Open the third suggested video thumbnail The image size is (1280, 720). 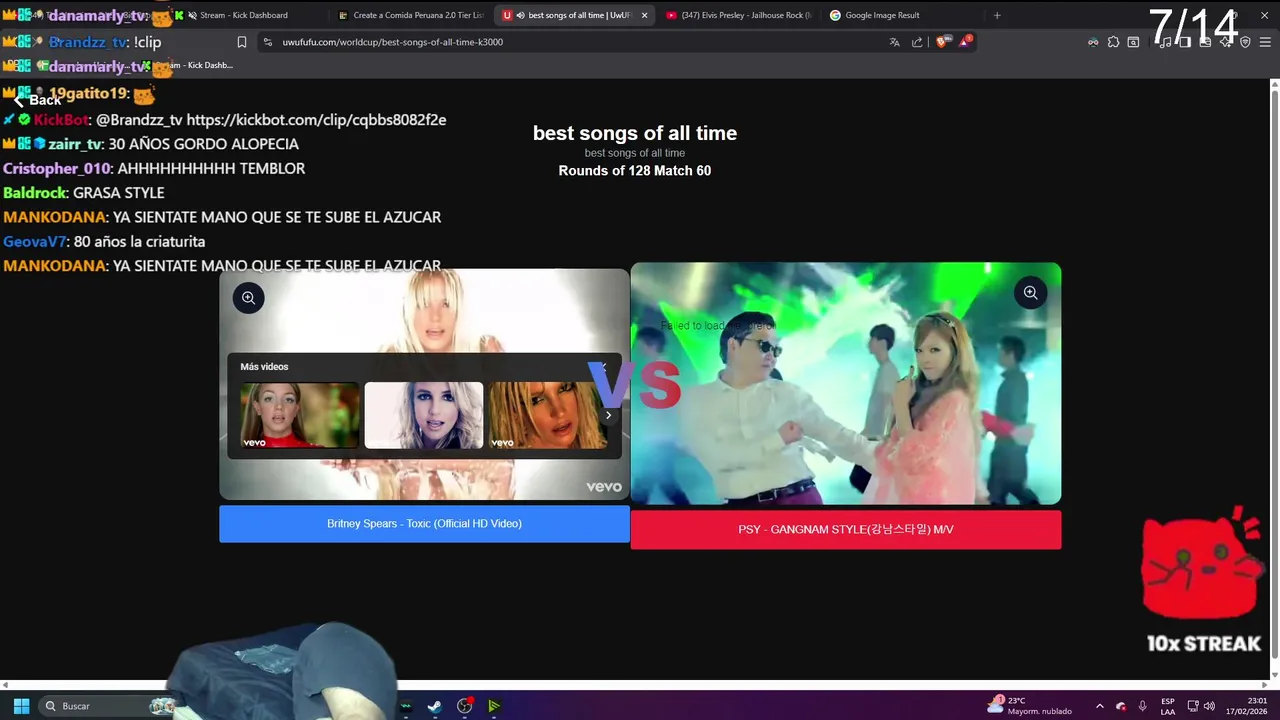click(x=548, y=415)
